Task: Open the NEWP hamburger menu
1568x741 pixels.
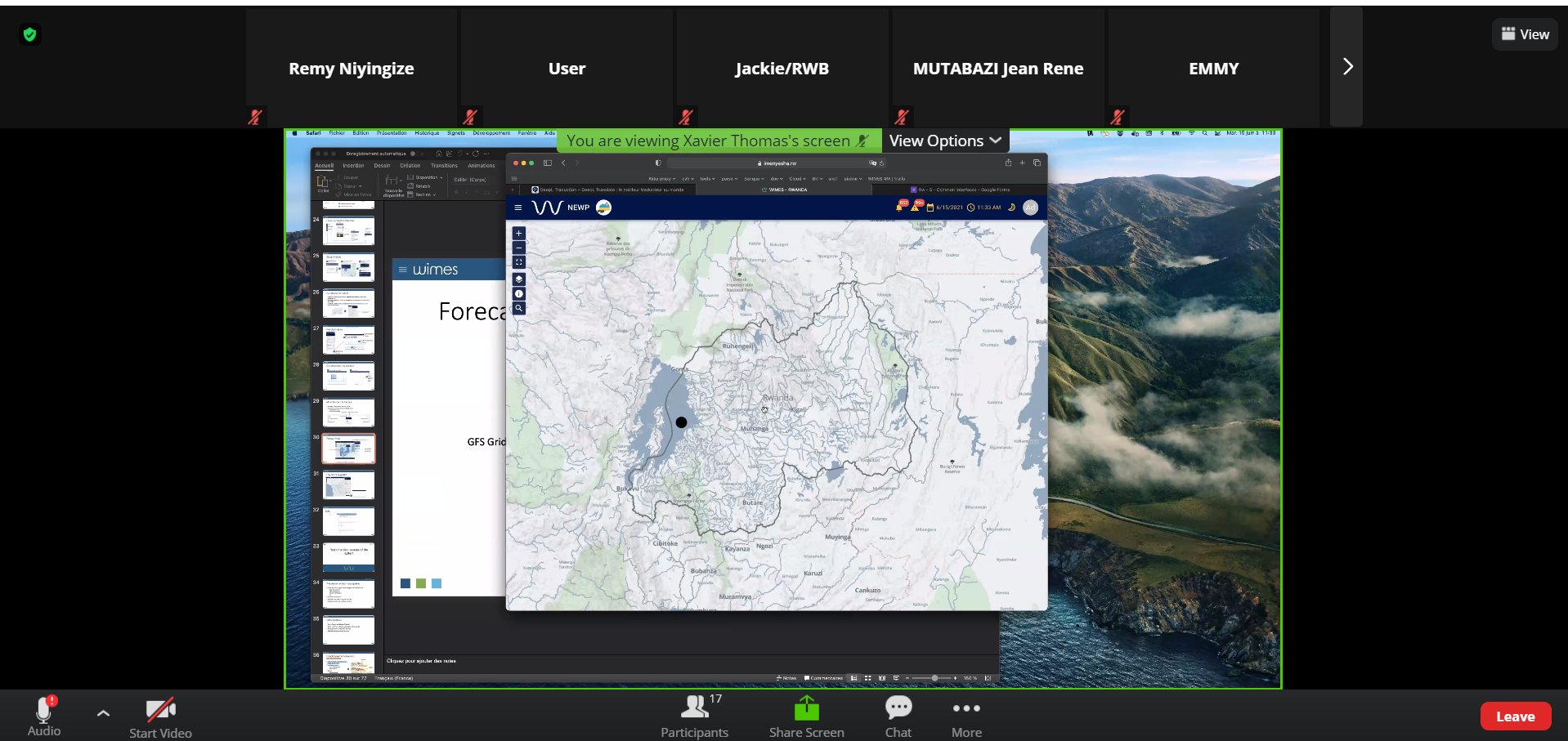Action: coord(517,208)
